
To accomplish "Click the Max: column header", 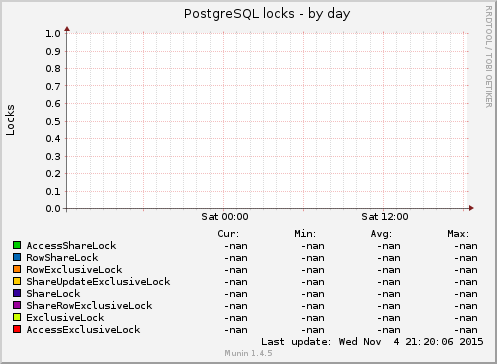I will [458, 234].
